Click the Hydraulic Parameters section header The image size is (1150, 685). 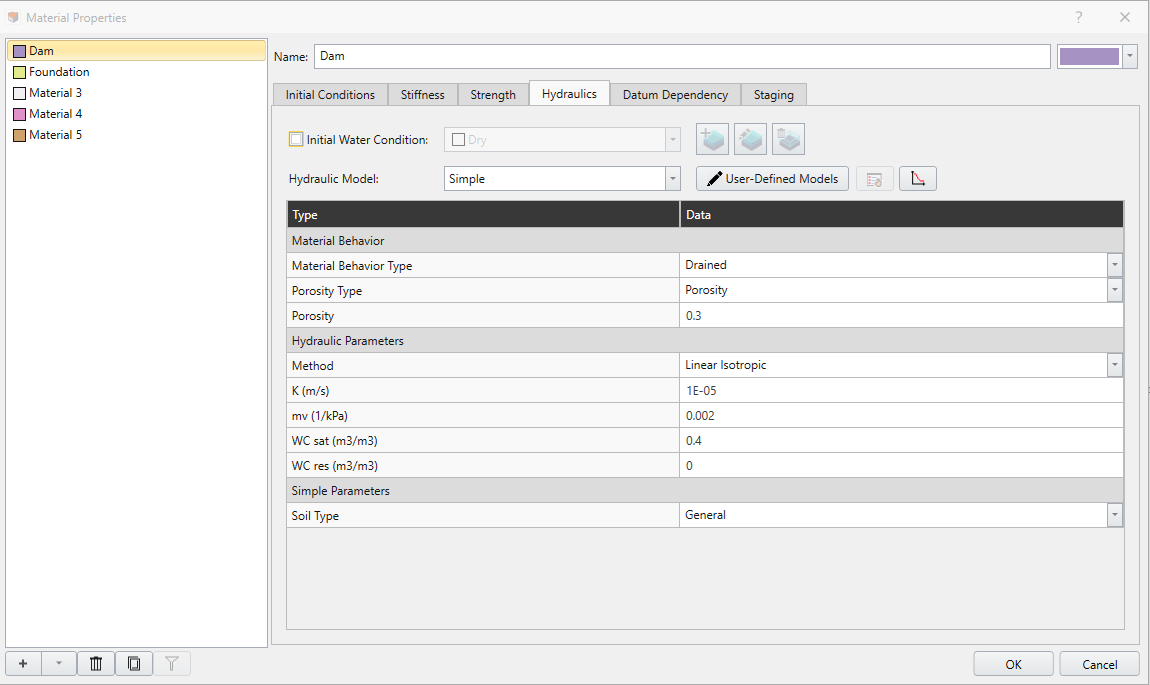[x=705, y=340]
